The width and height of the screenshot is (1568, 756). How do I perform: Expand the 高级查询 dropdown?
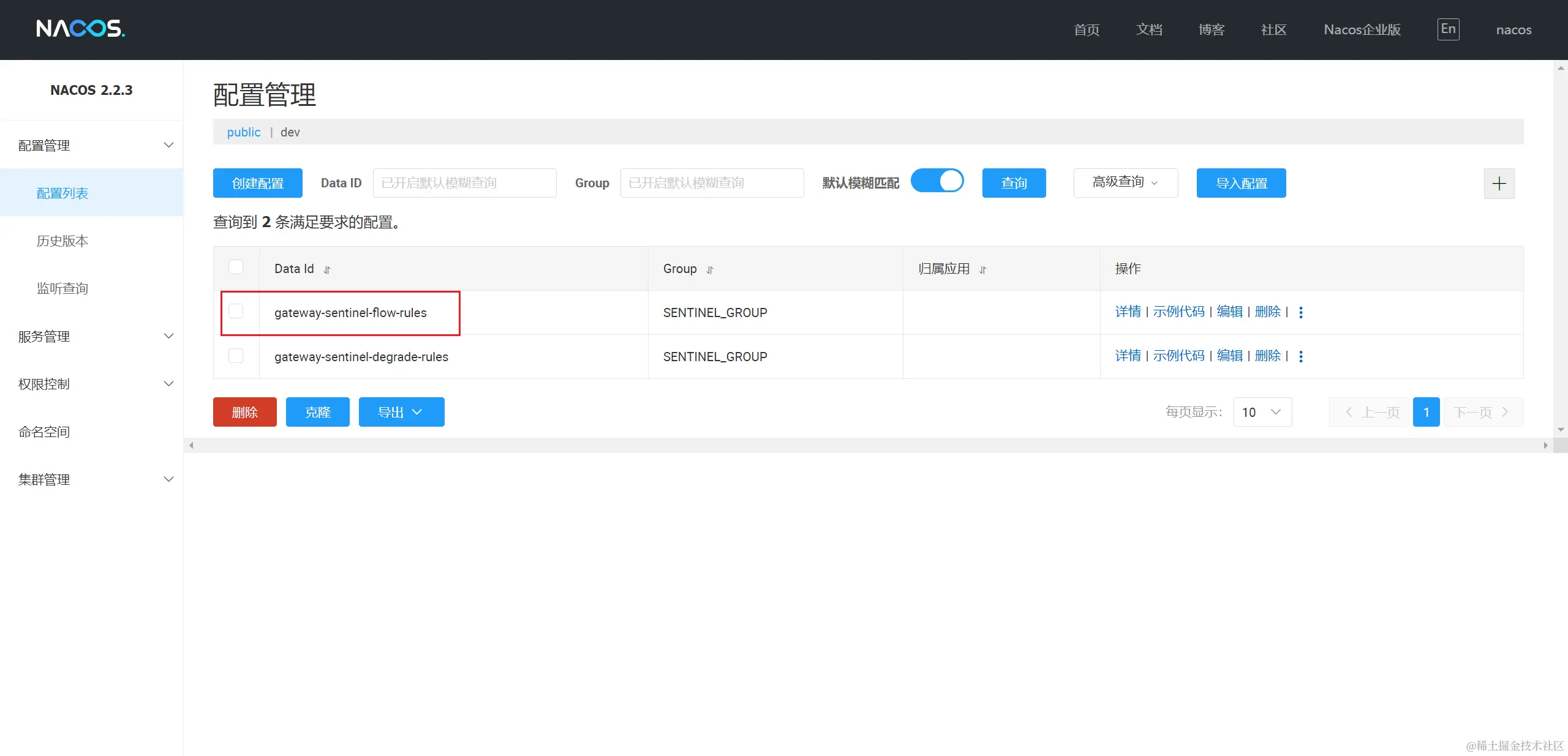click(x=1125, y=182)
